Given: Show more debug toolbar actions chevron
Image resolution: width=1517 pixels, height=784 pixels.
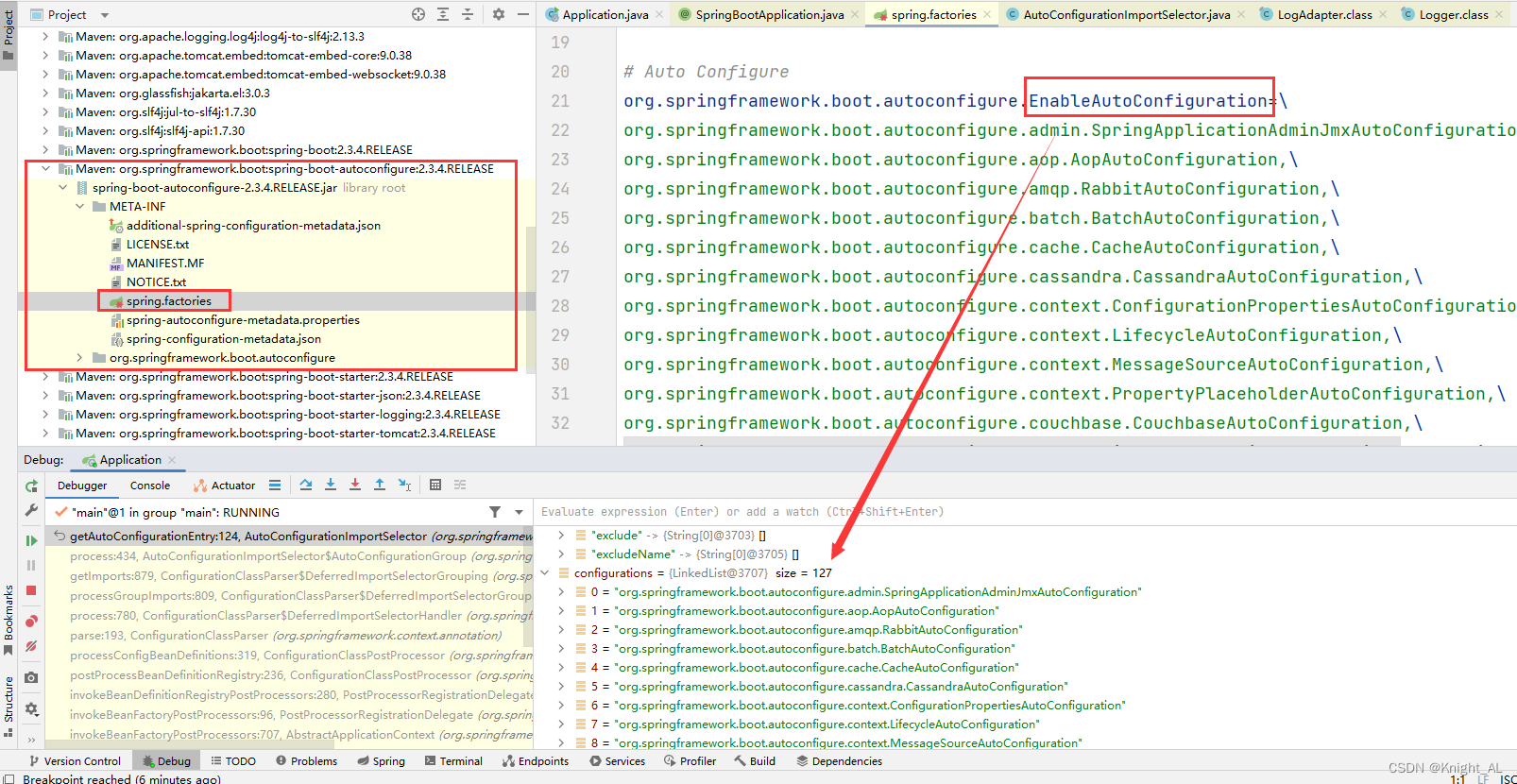Looking at the screenshot, I should [31, 740].
